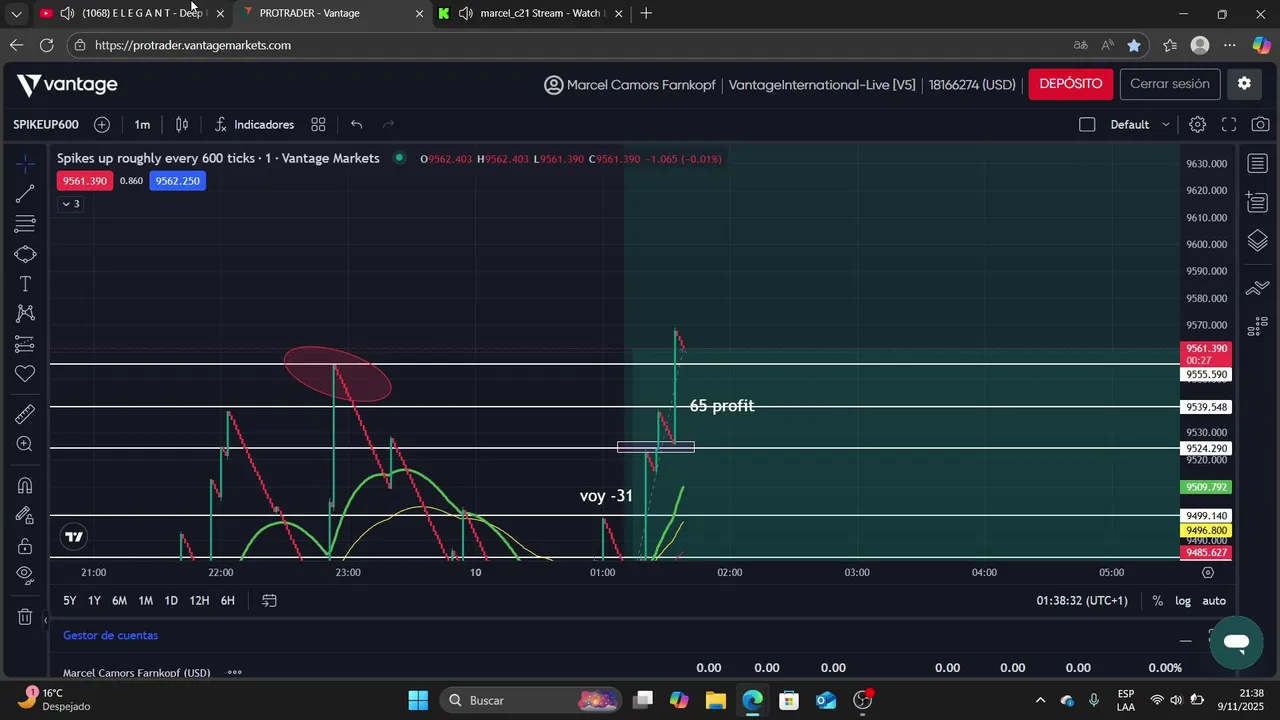Set the chart range to 5Y
Screen dimensions: 1280x720
click(70, 601)
